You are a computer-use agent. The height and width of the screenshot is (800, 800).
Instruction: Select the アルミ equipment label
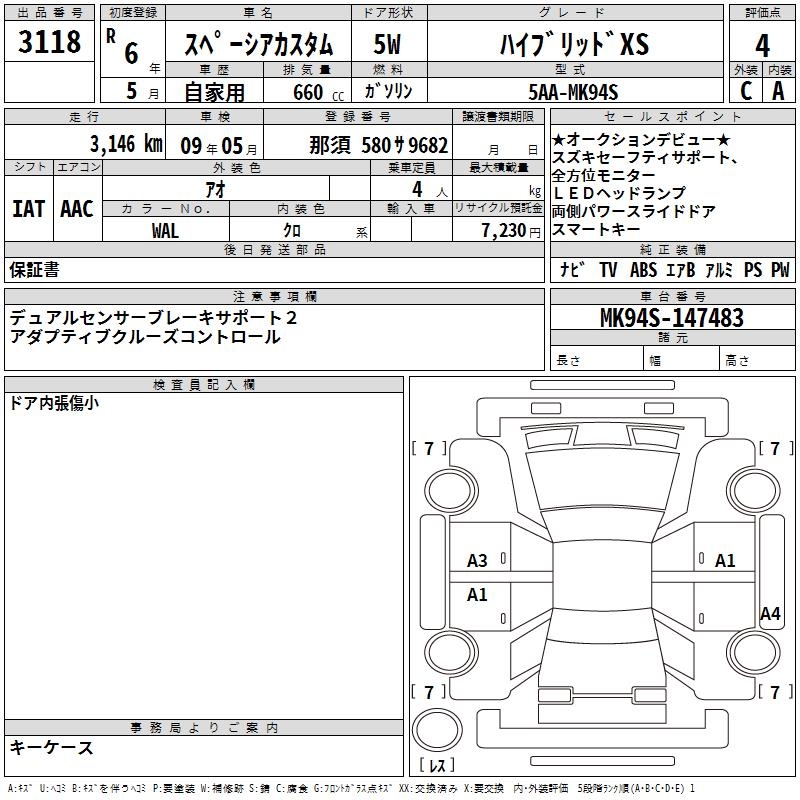tap(719, 269)
